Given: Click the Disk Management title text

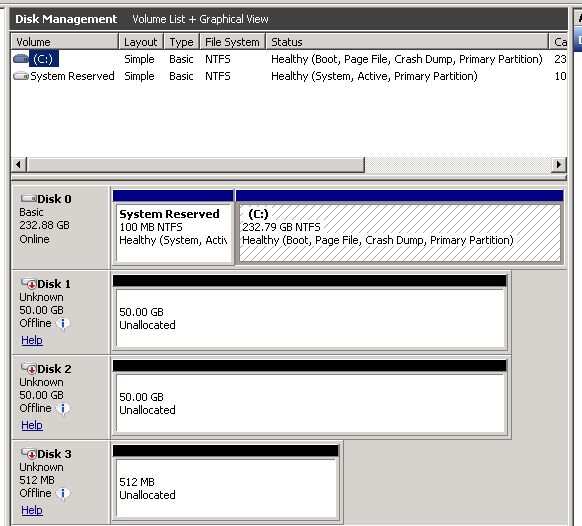Looking at the screenshot, I should pos(66,19).
